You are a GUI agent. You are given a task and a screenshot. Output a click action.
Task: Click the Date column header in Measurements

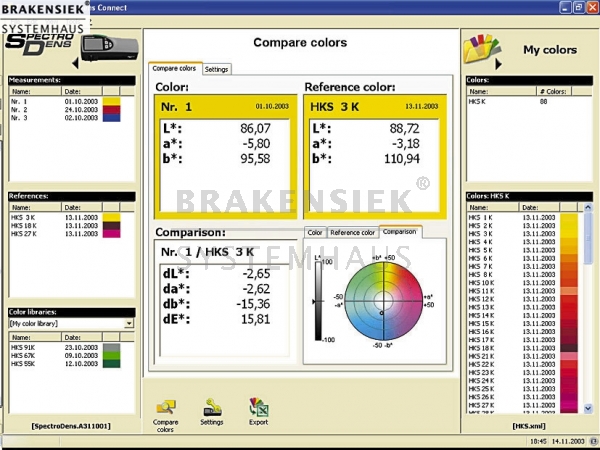click(x=82, y=91)
